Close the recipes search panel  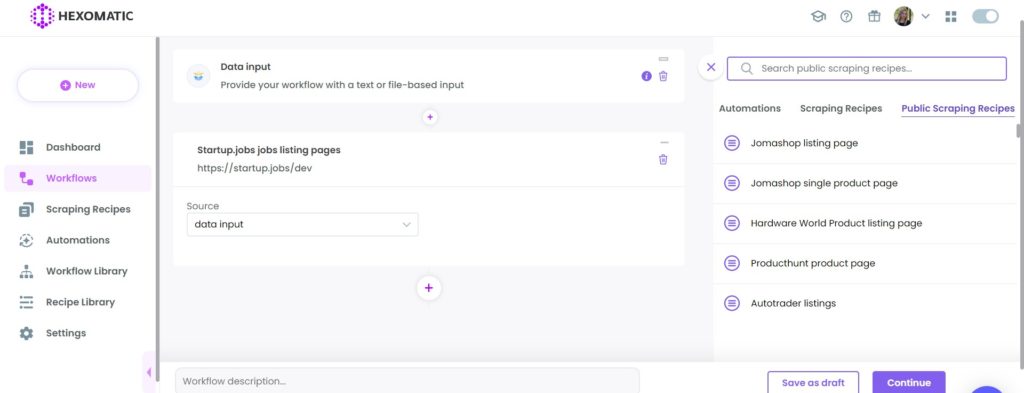coord(711,67)
